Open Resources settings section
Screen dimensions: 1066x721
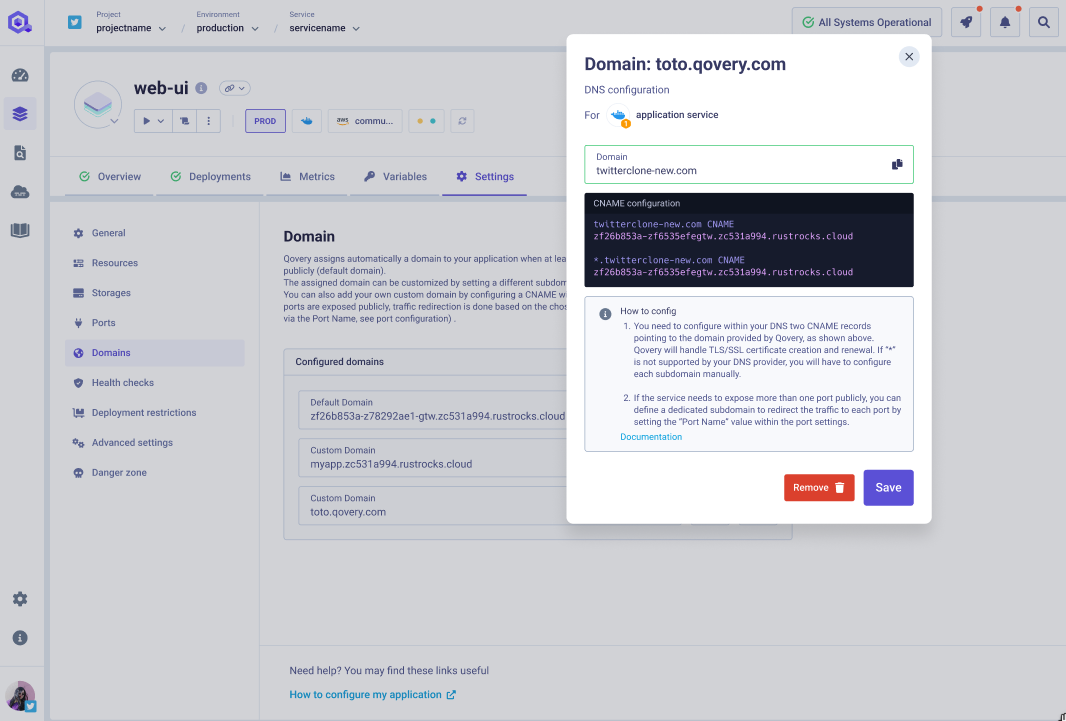[155, 263]
